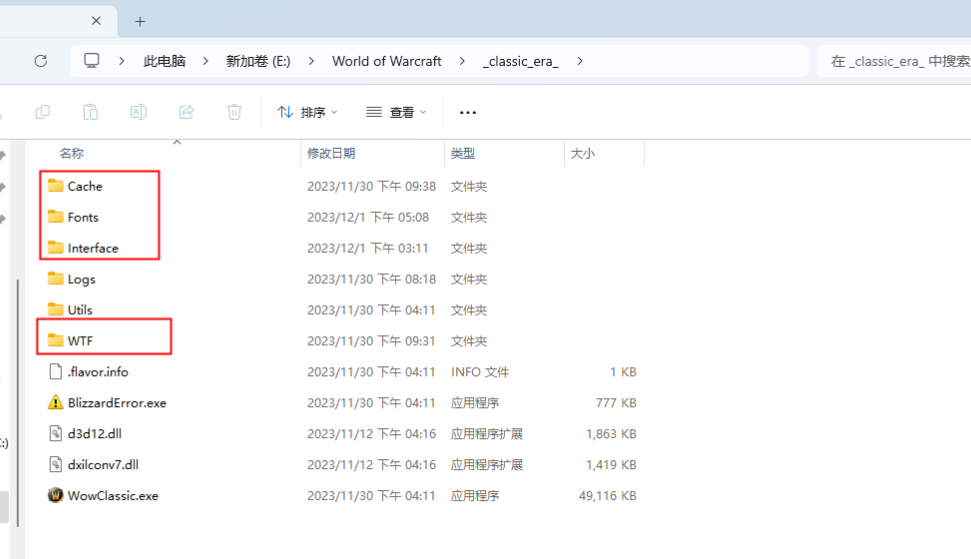Click the paste icon in toolbar
Screen dimensions: 971x559
(90, 112)
